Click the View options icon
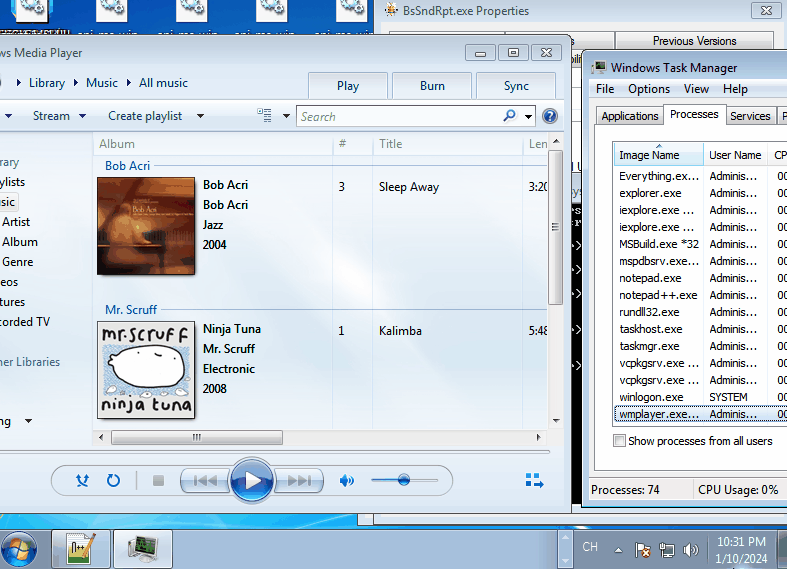Viewport: 787px width, 569px height. [265, 115]
